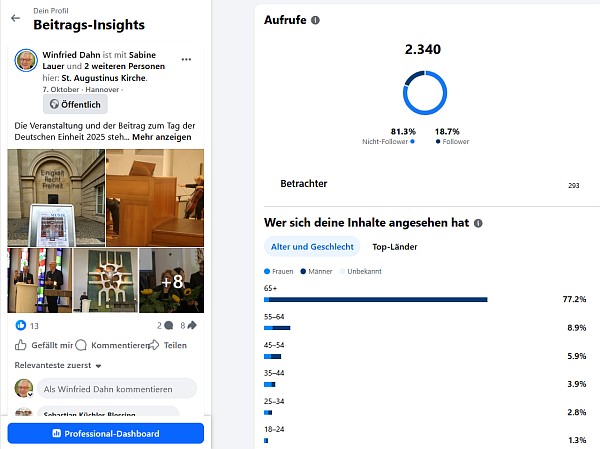Select the Alter und Geschlecht tab
This screenshot has width=600, height=449.
[x=312, y=247]
